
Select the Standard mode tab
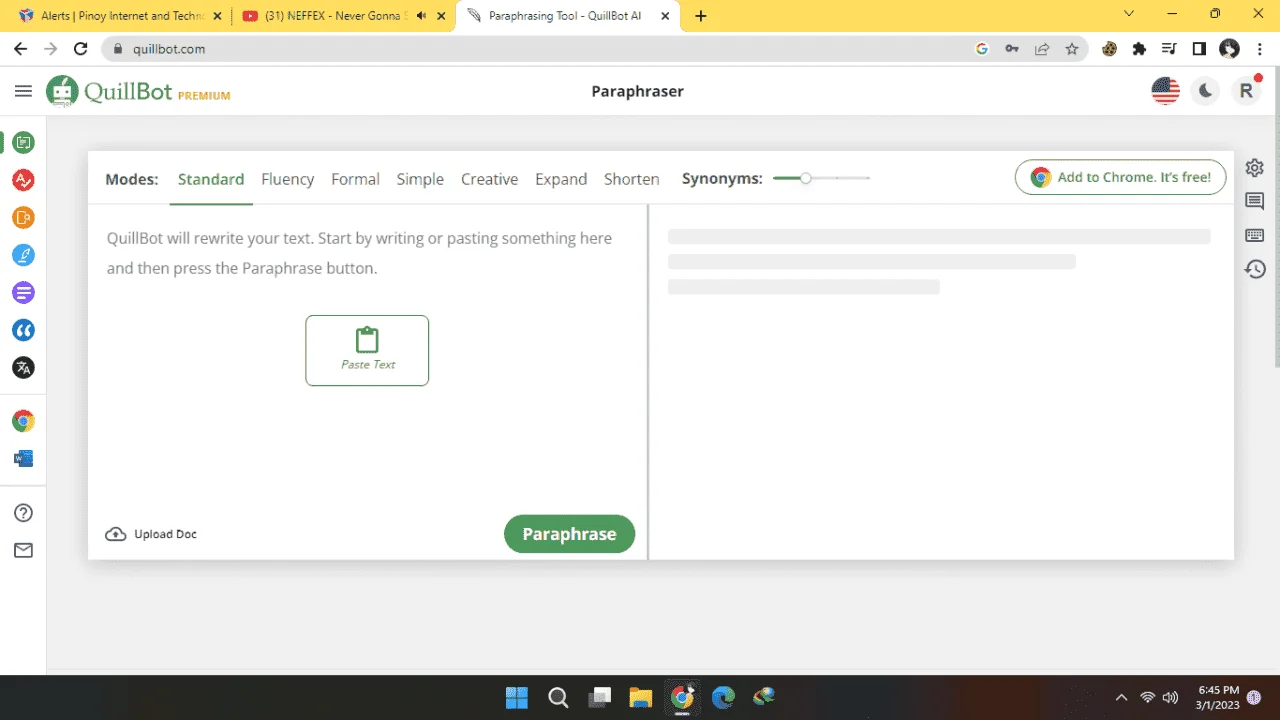coord(211,179)
